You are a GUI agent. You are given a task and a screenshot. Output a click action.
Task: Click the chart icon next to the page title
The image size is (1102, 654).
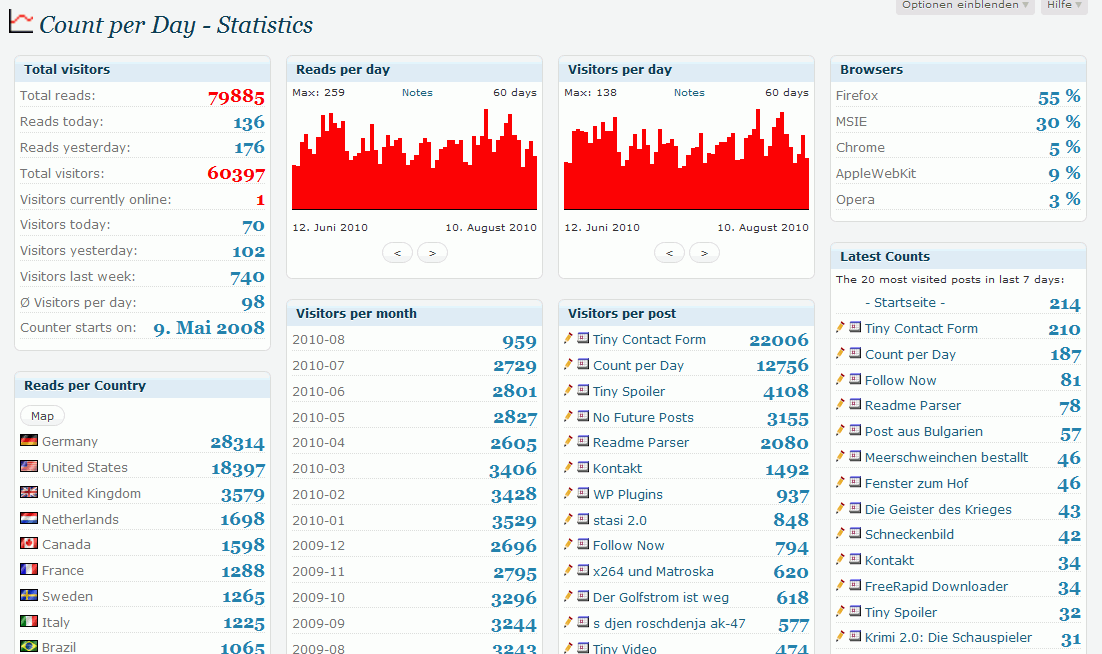tap(21, 23)
